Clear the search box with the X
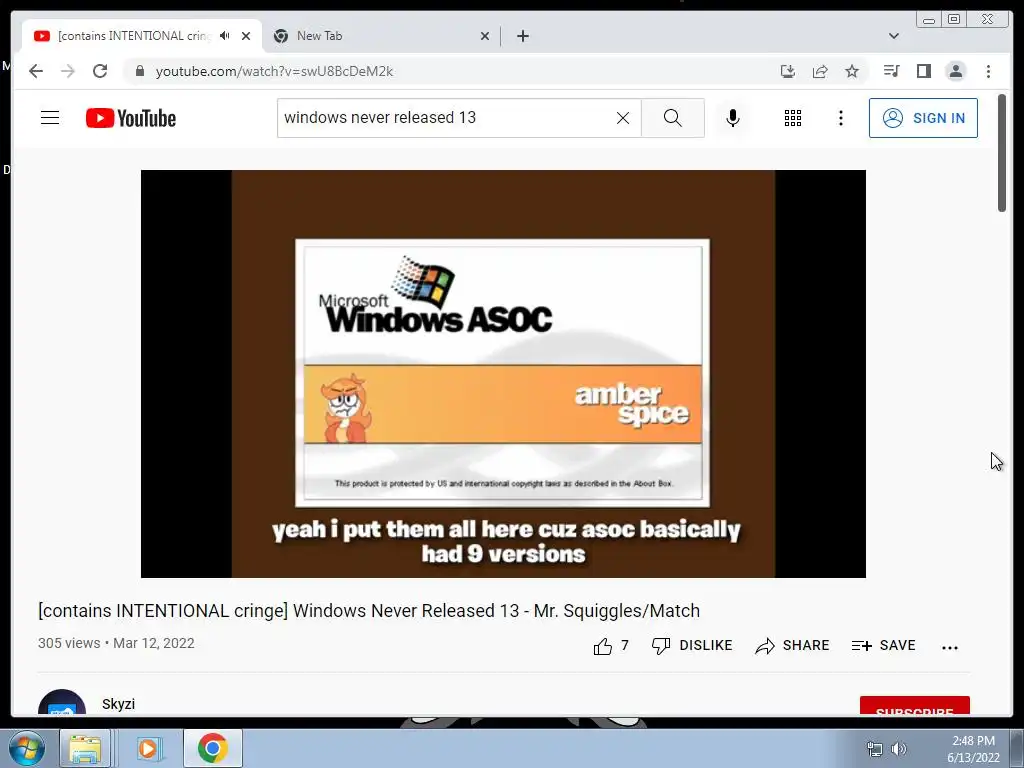The width and height of the screenshot is (1024, 768). (x=623, y=118)
